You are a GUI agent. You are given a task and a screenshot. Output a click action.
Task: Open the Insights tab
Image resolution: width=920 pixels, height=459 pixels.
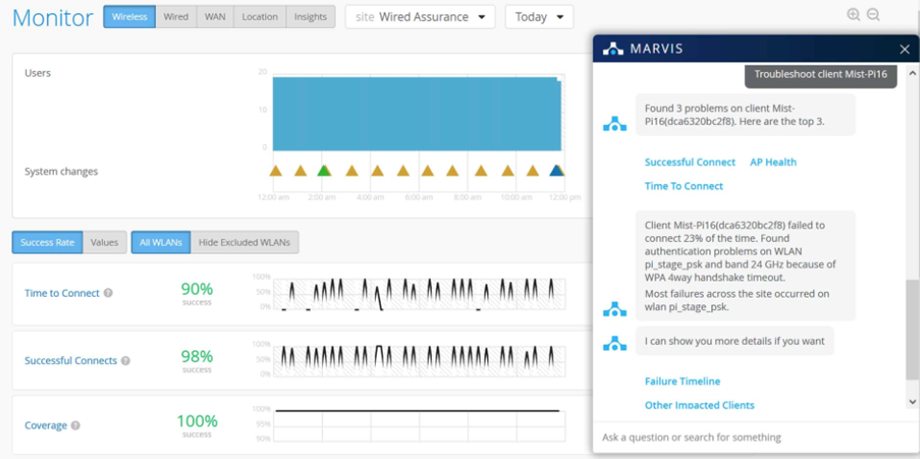tap(310, 17)
